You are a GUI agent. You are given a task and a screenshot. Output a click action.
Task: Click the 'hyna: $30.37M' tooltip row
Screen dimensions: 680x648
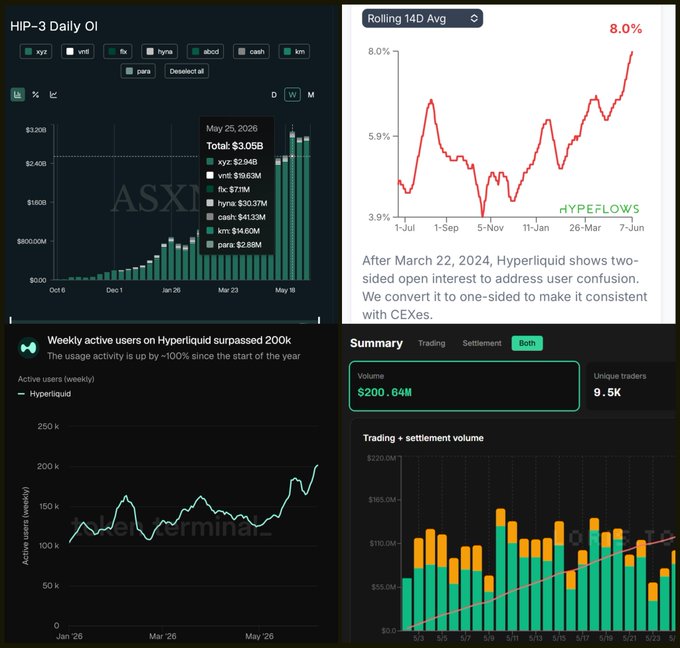point(237,203)
